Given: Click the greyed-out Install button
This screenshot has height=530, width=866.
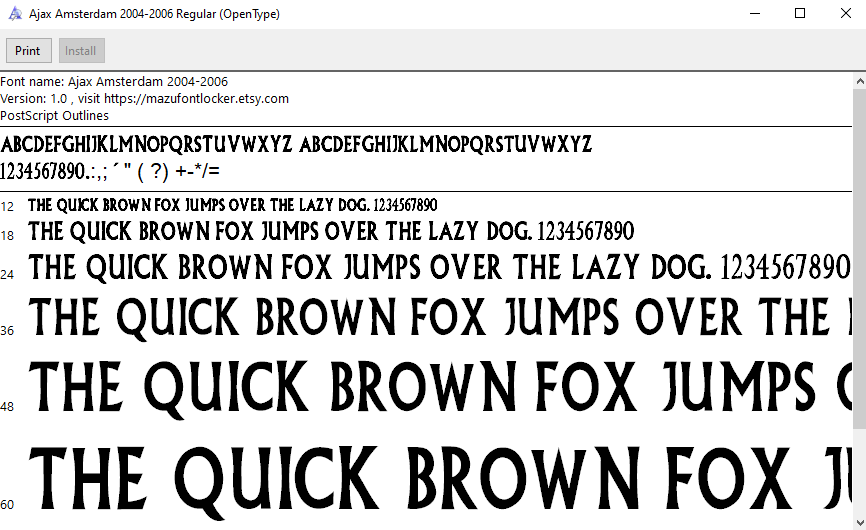Looking at the screenshot, I should tap(81, 51).
